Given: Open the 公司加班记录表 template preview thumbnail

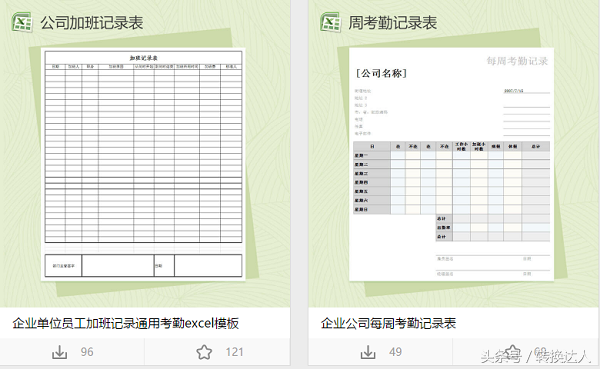Looking at the screenshot, I should (x=143, y=164).
